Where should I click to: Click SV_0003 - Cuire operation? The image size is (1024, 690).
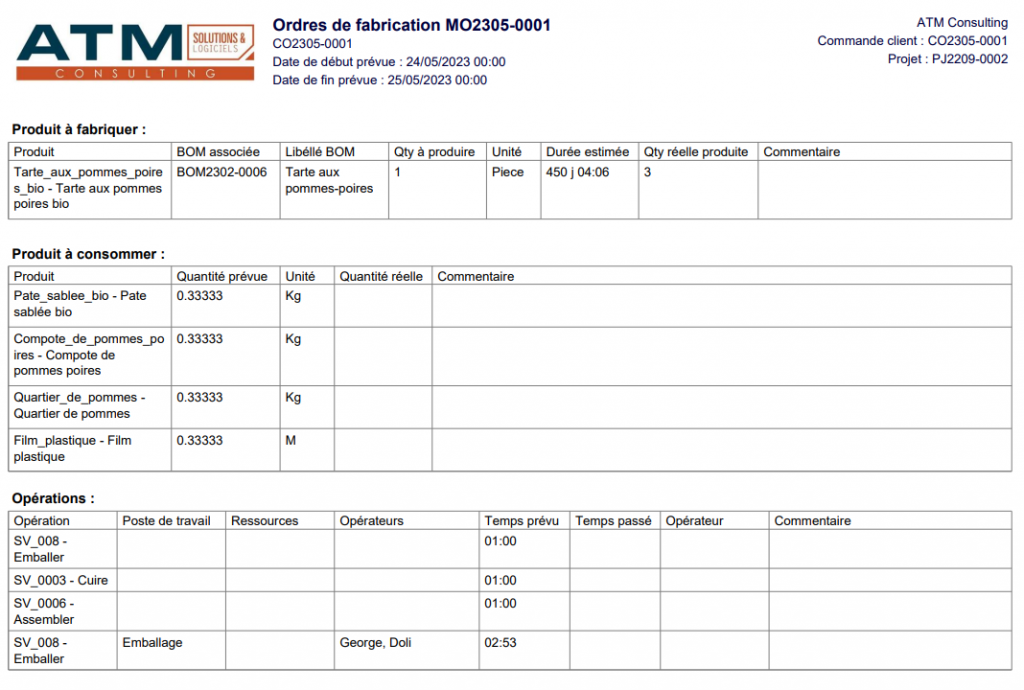[x=61, y=580]
